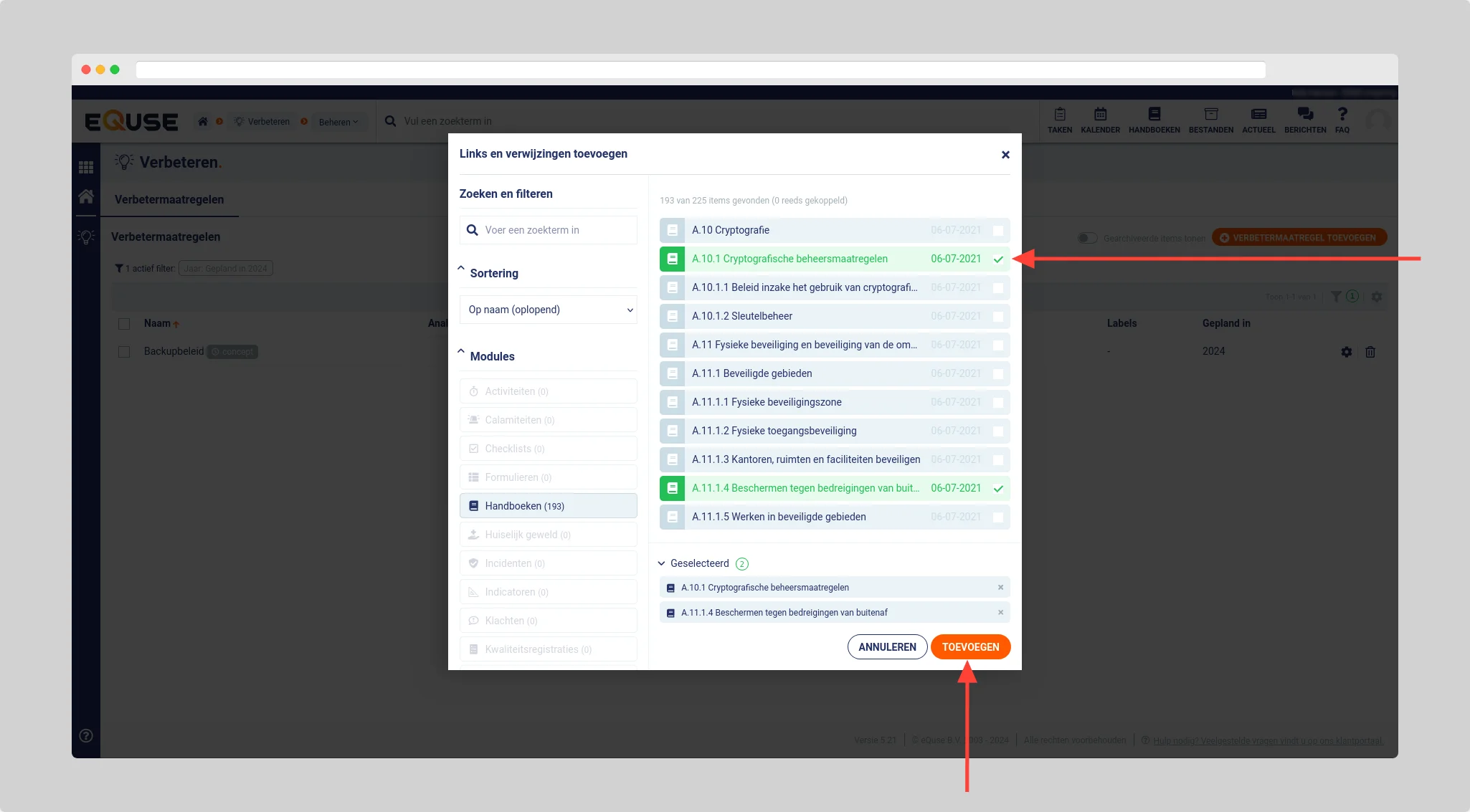Open the Kalender icon in top bar

click(1100, 115)
